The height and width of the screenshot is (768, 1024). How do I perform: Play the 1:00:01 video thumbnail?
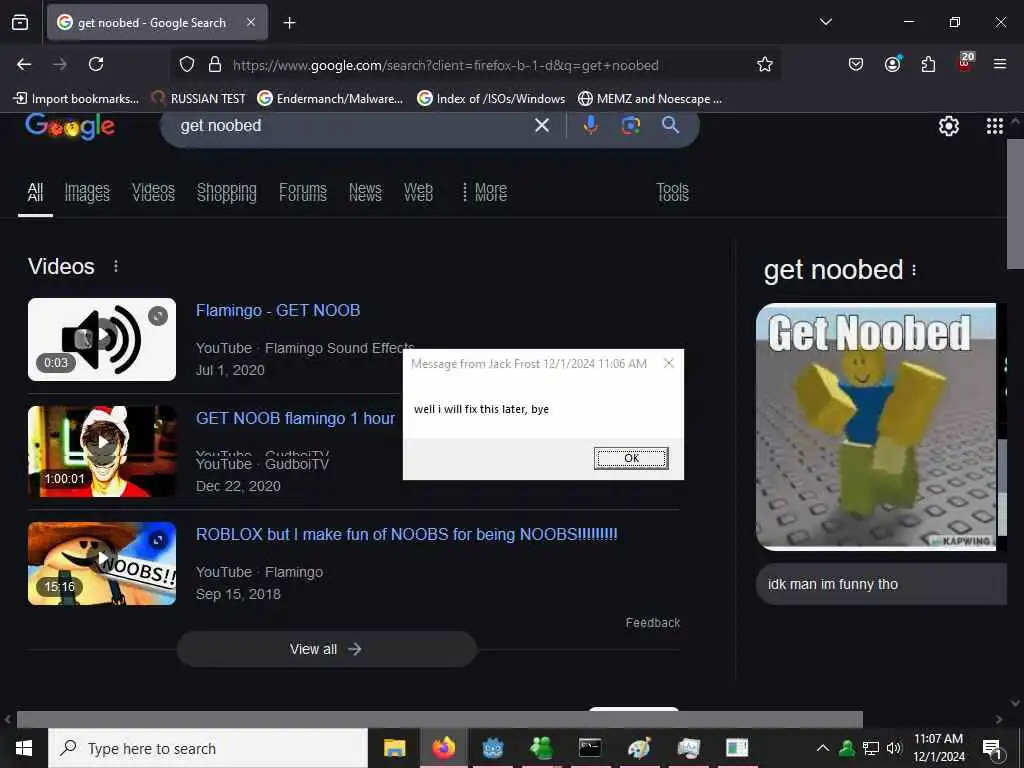click(x=102, y=452)
